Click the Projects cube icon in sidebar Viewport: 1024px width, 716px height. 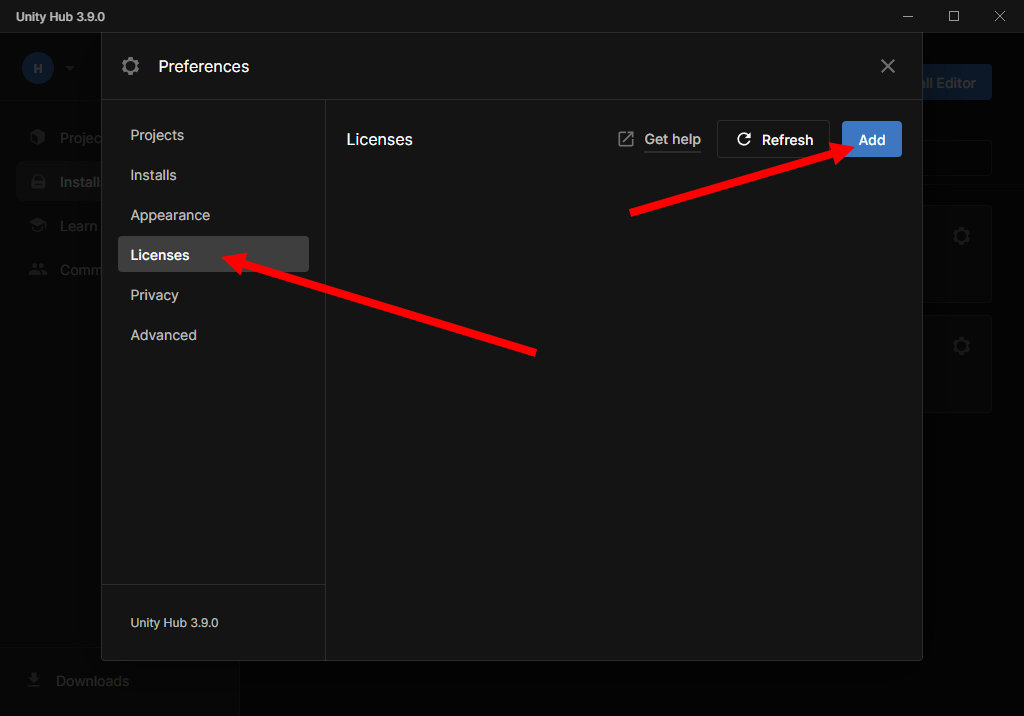click(x=38, y=137)
